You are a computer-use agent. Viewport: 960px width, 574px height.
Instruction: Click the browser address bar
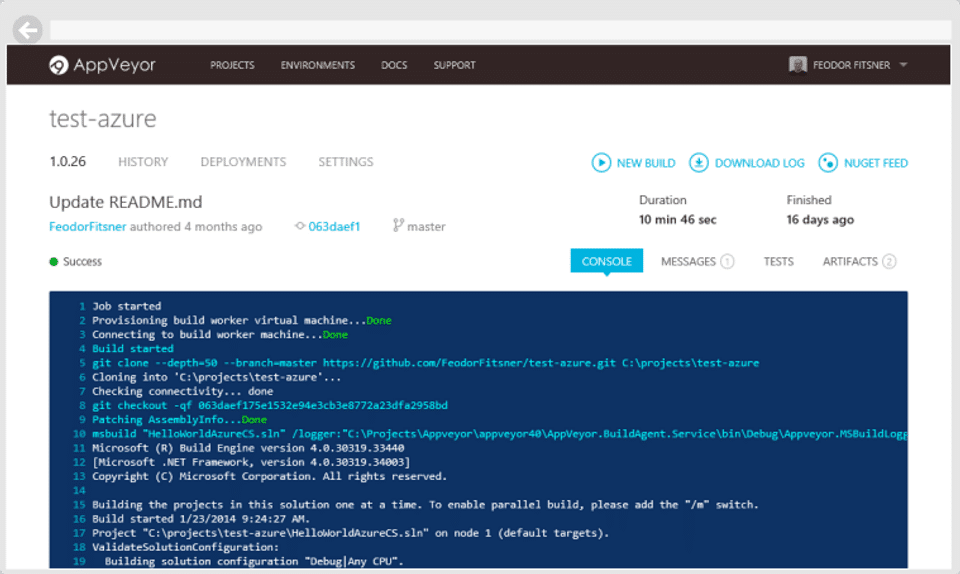(x=500, y=30)
